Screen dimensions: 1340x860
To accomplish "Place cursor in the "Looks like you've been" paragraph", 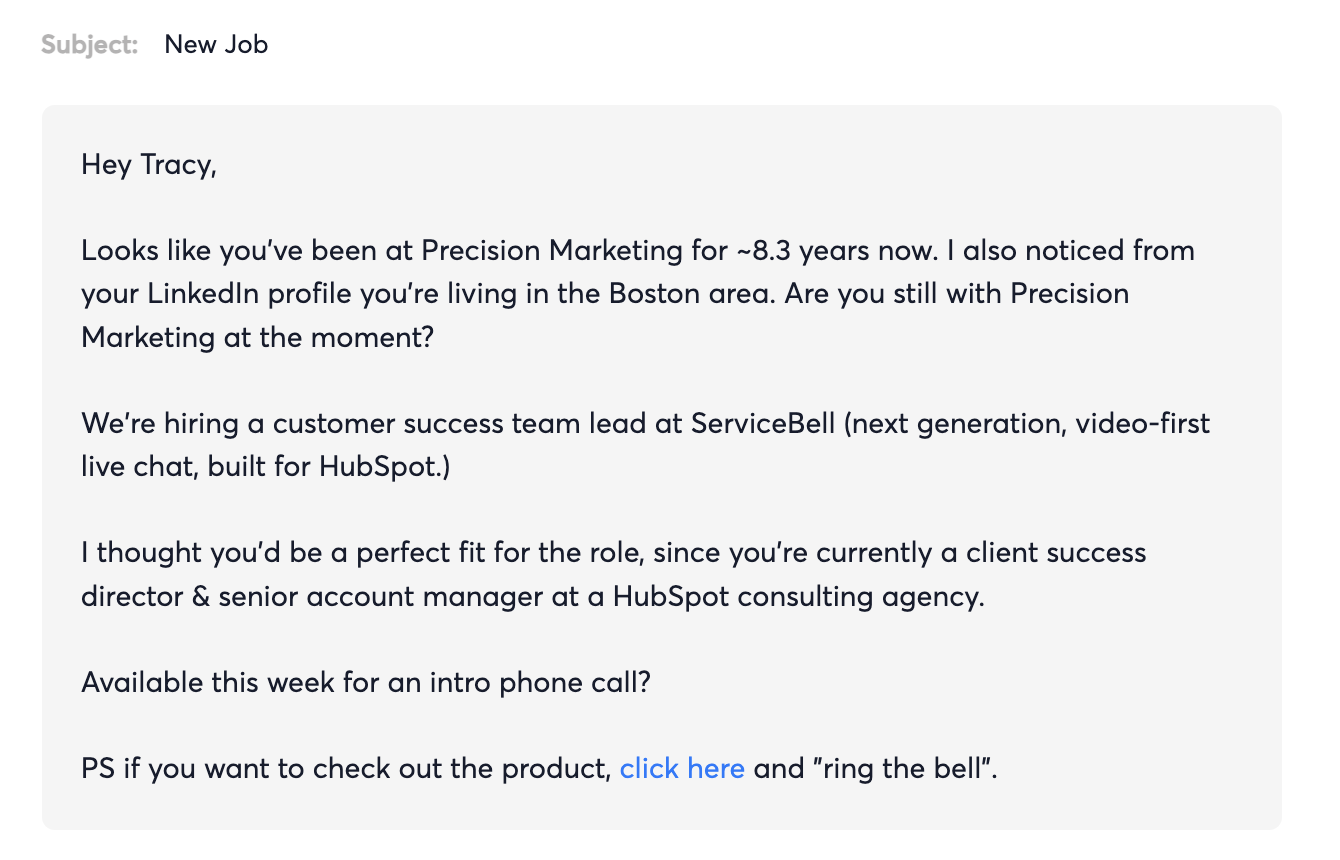I will (x=638, y=293).
